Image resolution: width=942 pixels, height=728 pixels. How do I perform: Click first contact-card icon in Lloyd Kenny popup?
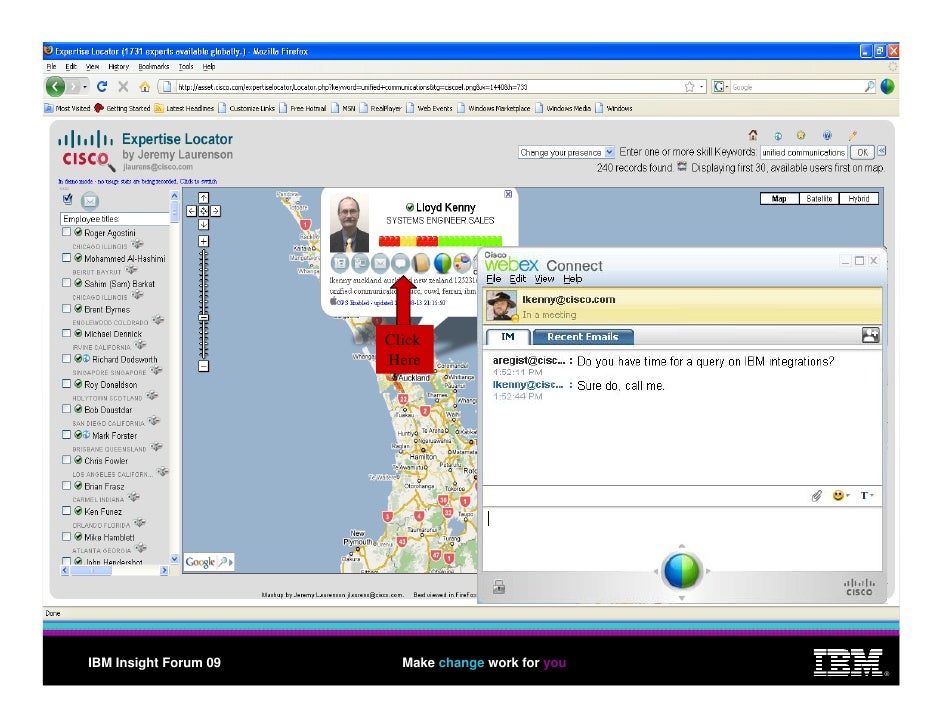point(340,262)
